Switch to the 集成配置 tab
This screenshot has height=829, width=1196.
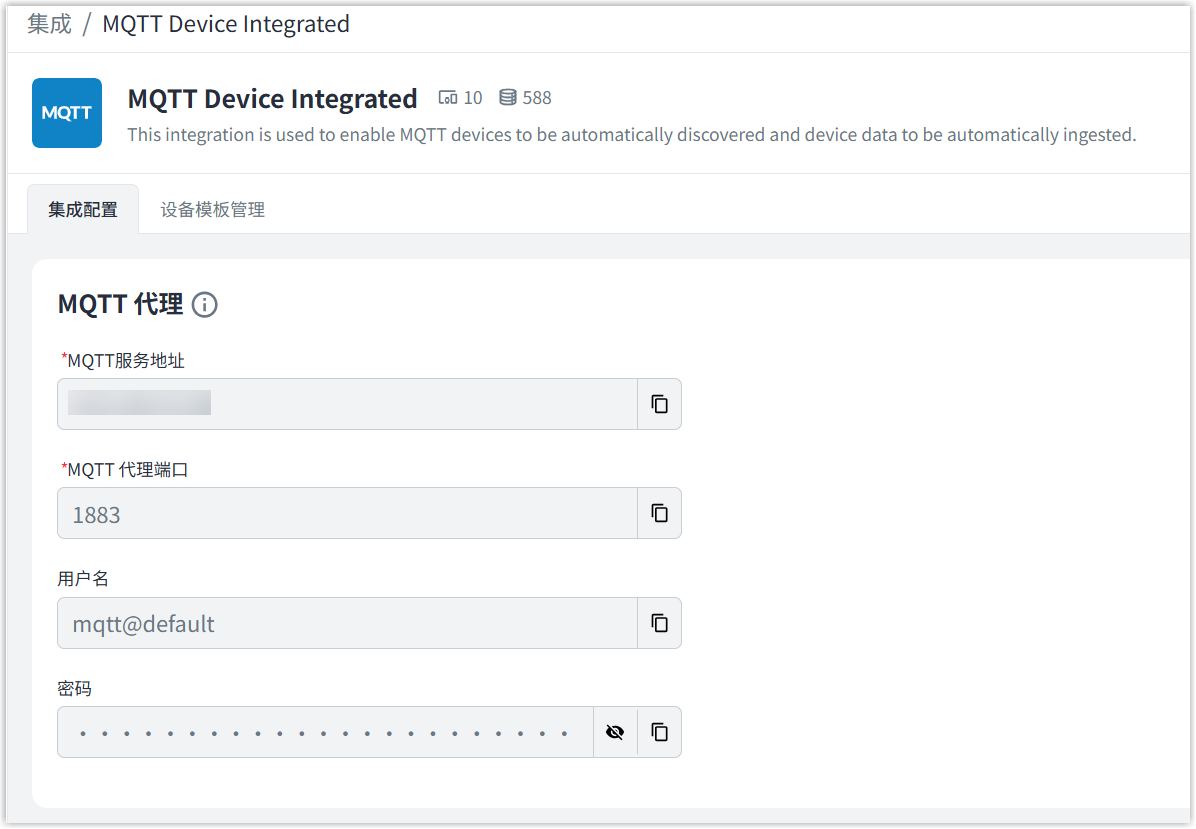[83, 210]
